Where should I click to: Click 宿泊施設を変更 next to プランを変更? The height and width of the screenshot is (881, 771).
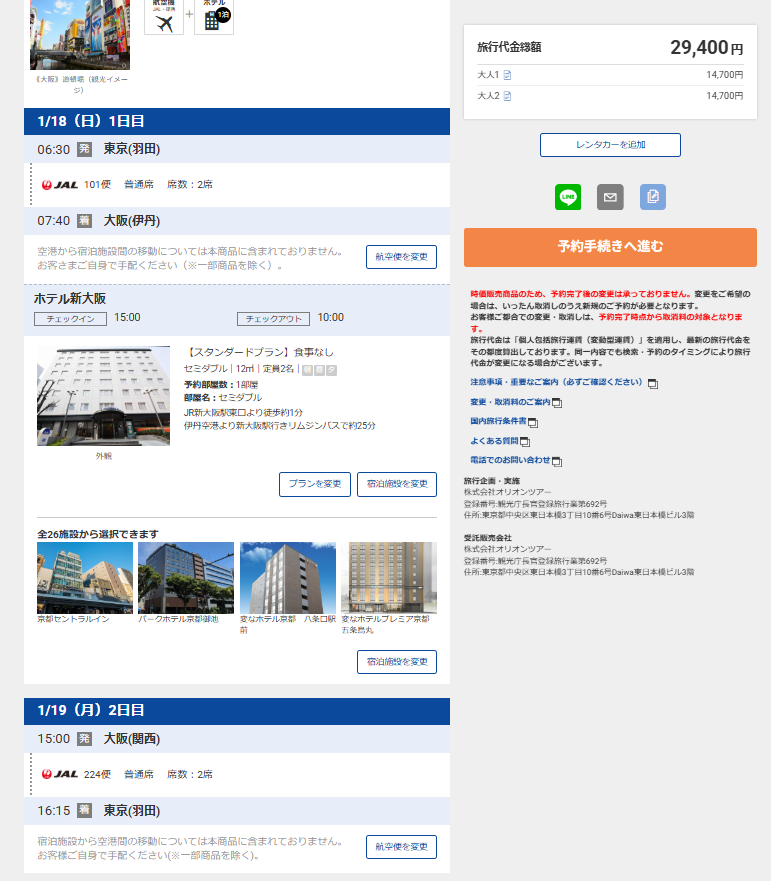(397, 484)
